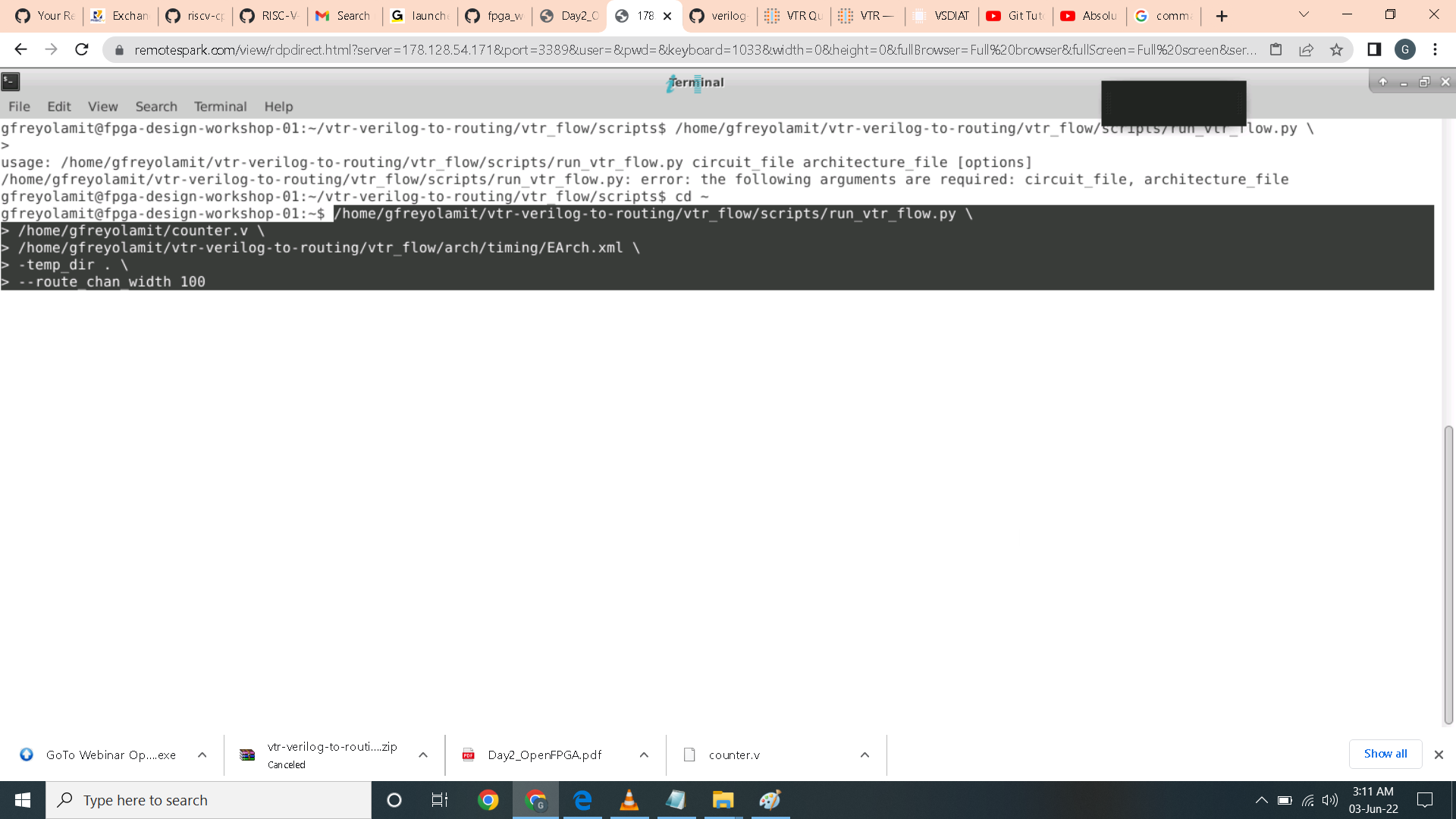Image resolution: width=1456 pixels, height=819 pixels.
Task: Click the terminal vertical scrollbar
Action: [1448, 575]
